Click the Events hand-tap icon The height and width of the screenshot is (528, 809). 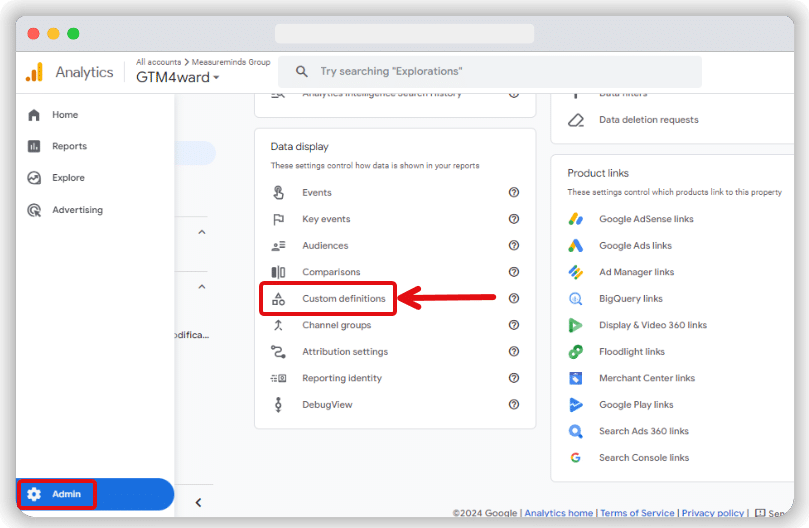click(x=278, y=193)
